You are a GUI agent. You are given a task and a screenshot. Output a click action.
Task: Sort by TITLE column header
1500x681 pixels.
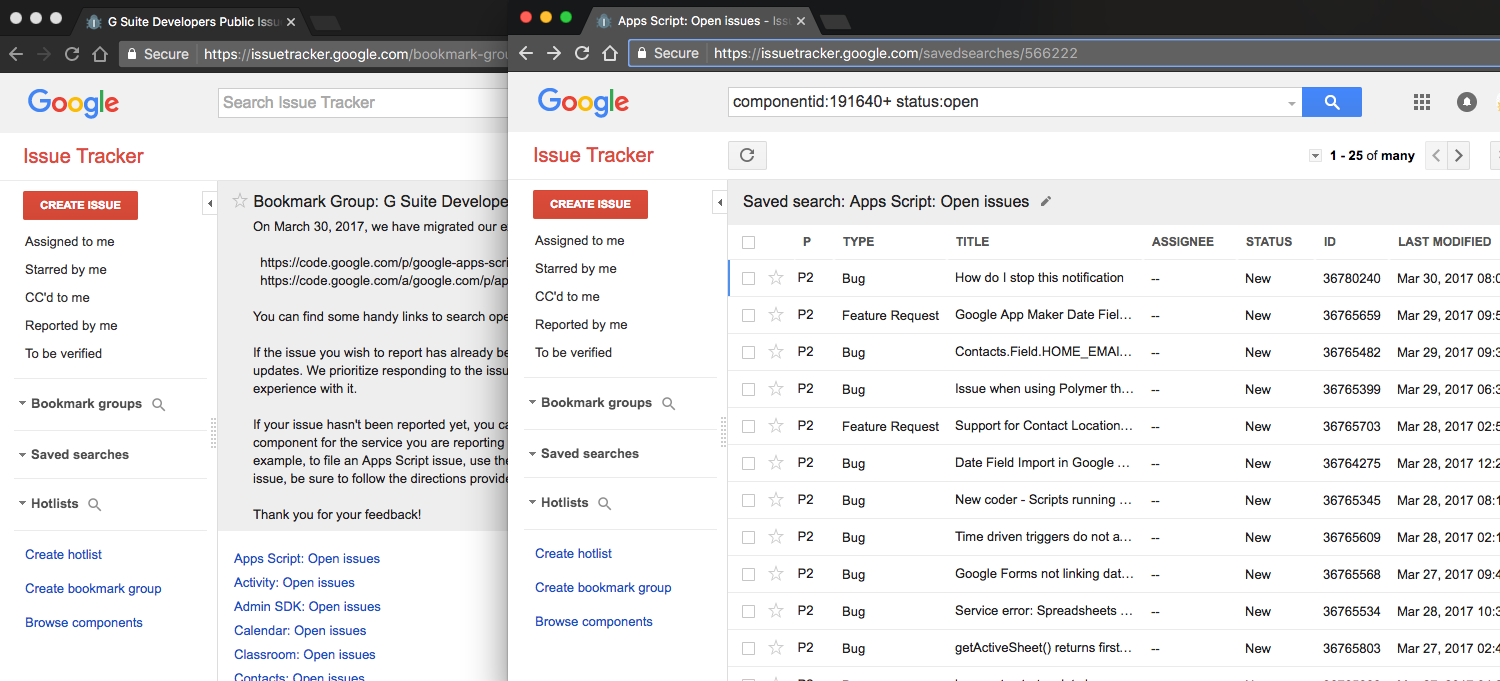[972, 242]
